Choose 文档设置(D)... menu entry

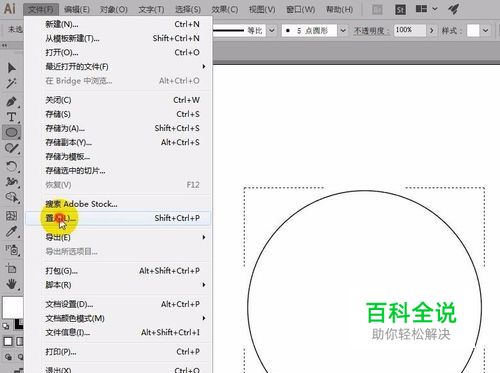coord(118,304)
